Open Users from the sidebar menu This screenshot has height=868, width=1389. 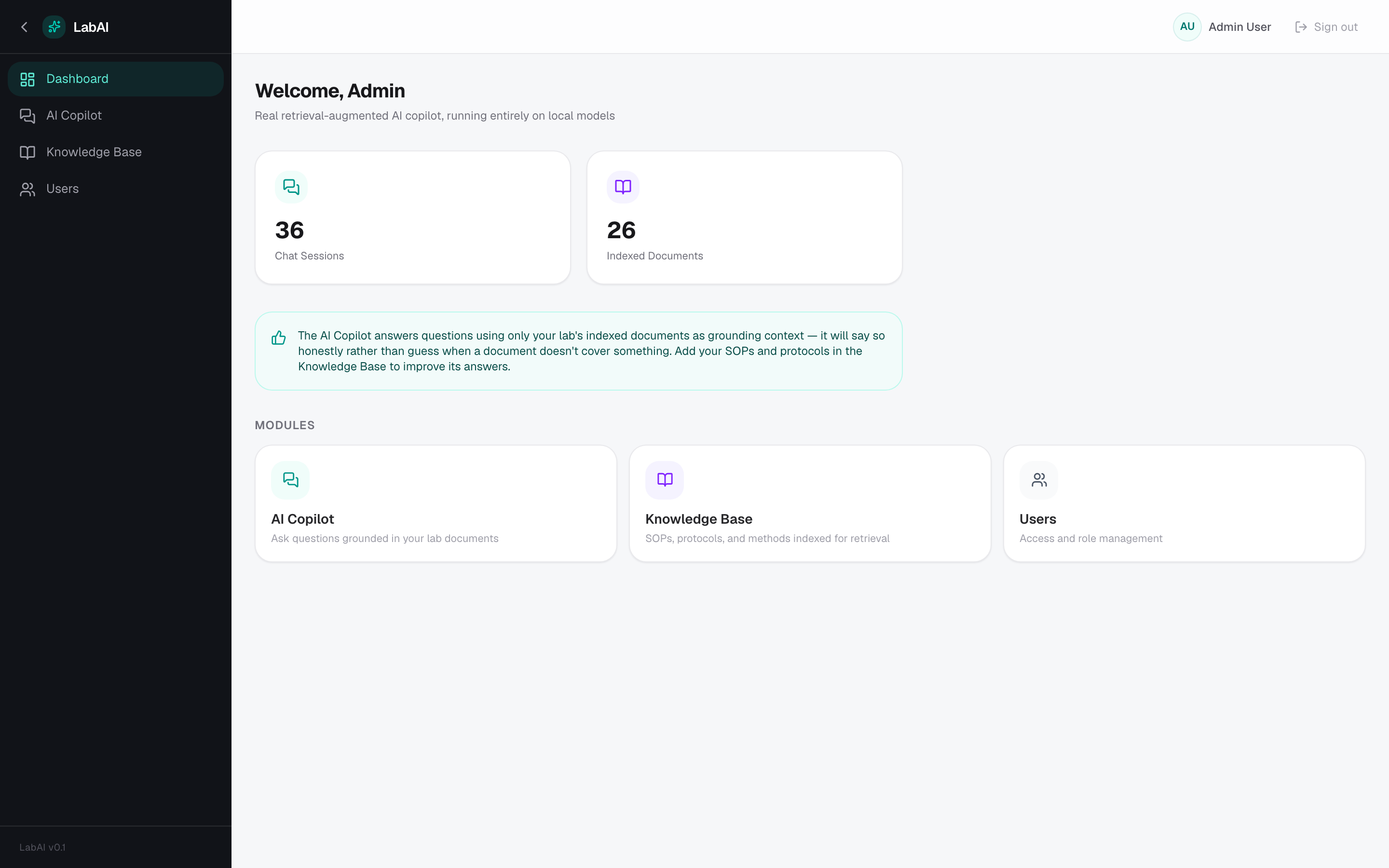(116, 189)
